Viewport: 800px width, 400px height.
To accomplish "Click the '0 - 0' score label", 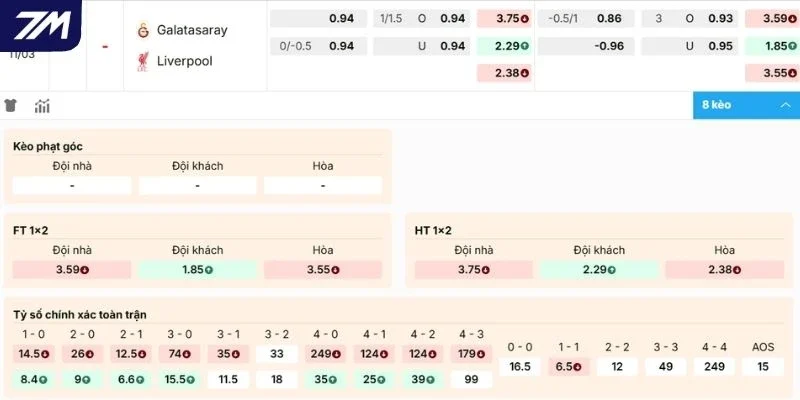I will click(x=520, y=347).
